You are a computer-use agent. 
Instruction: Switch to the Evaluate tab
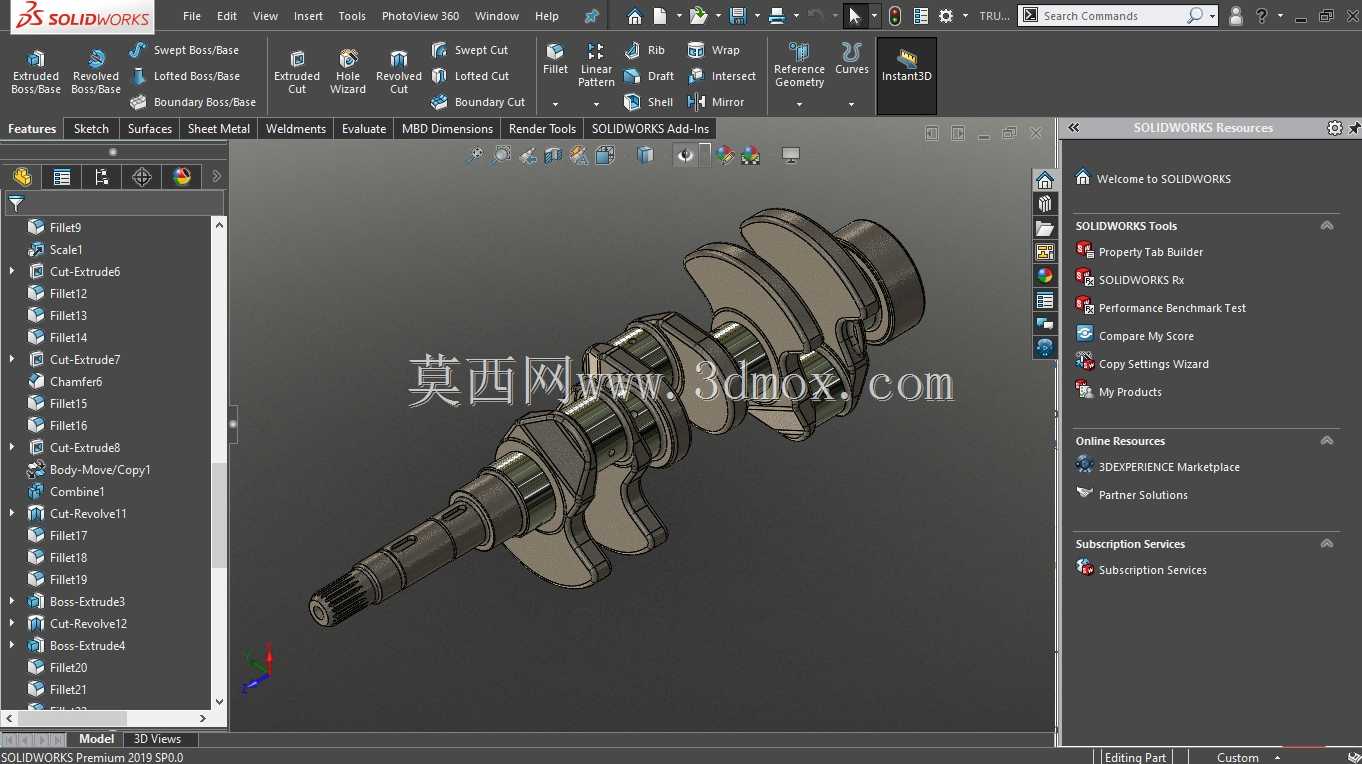point(364,129)
